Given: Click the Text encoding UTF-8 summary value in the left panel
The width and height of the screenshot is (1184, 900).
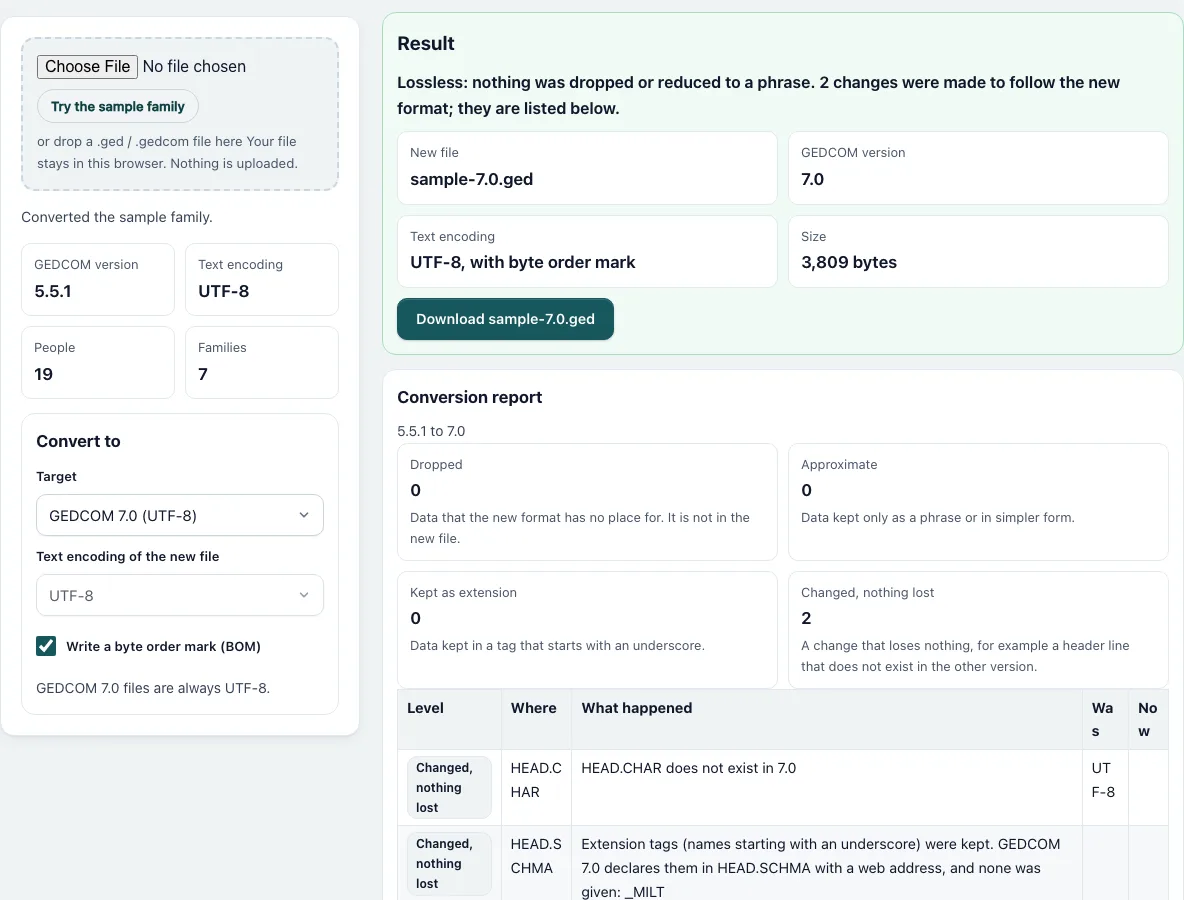Looking at the screenshot, I should pos(224,291).
